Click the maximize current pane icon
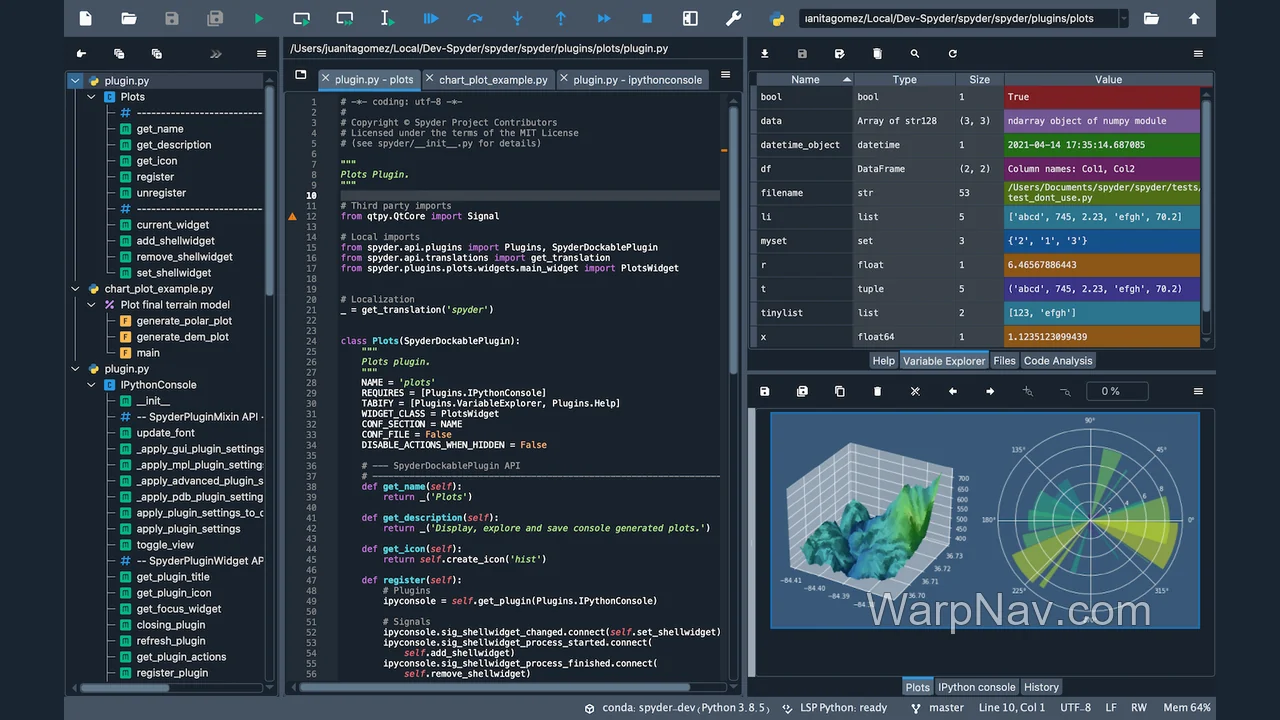The width and height of the screenshot is (1280, 720). point(690,18)
